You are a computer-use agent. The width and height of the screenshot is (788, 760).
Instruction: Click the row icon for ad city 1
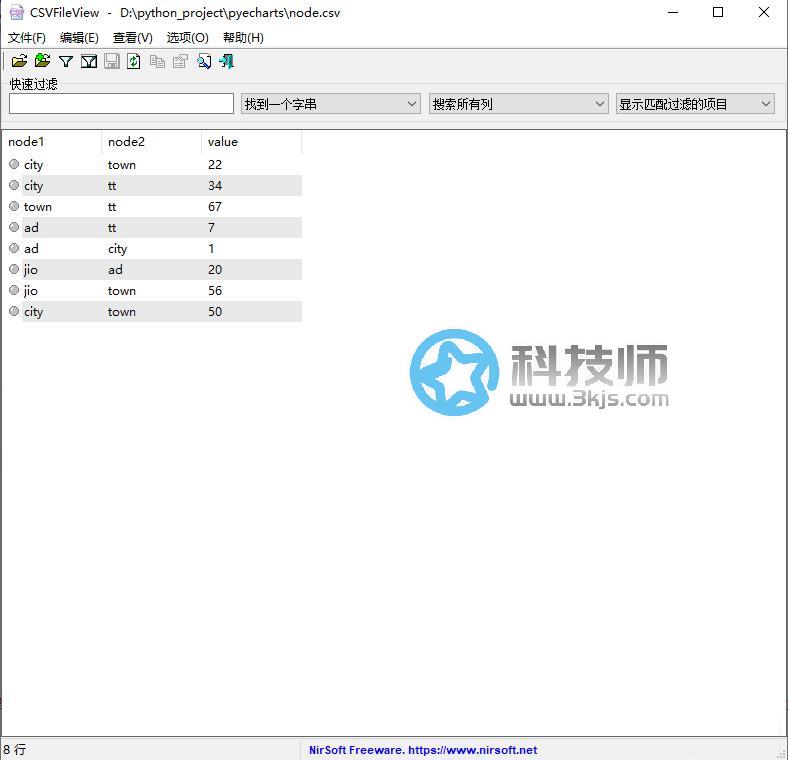point(14,248)
